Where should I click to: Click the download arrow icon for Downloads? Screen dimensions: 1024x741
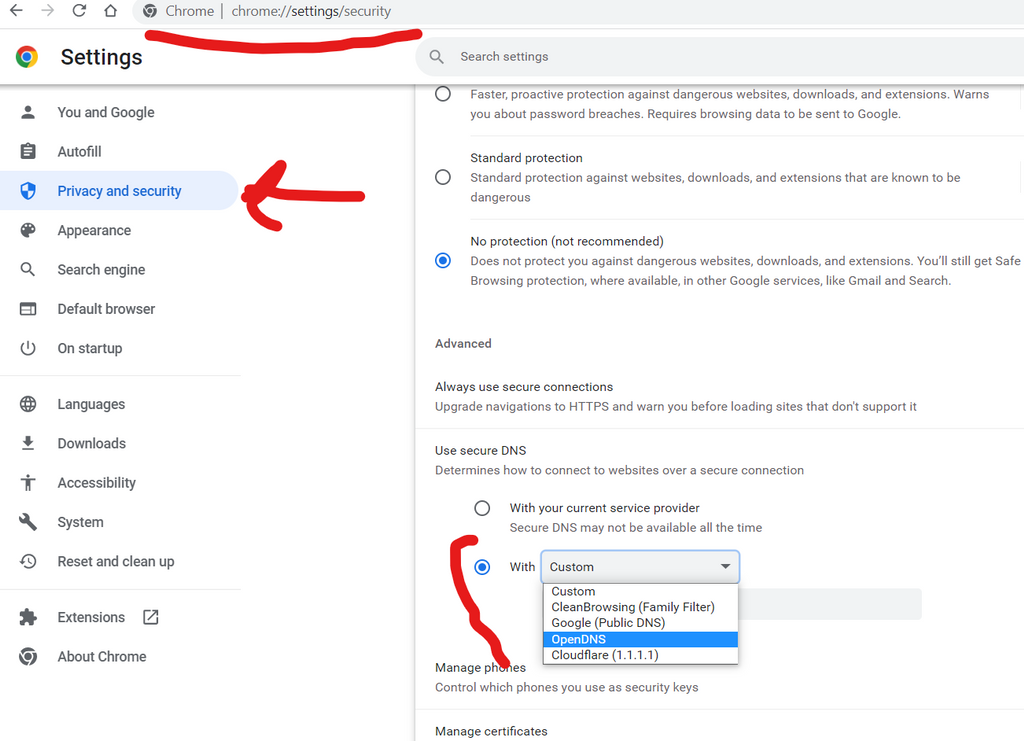27,443
